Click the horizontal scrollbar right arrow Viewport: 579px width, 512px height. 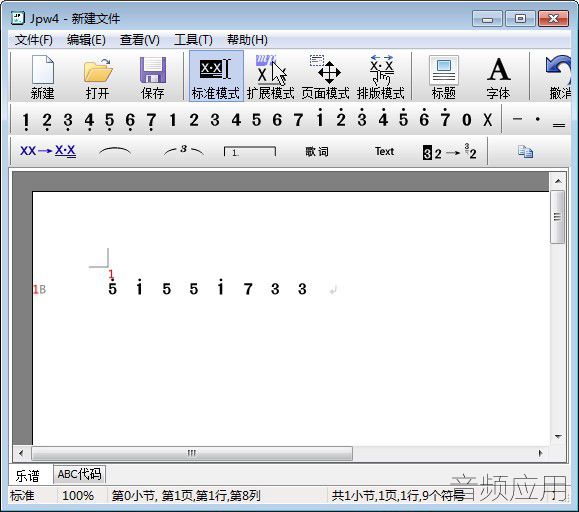coord(541,453)
